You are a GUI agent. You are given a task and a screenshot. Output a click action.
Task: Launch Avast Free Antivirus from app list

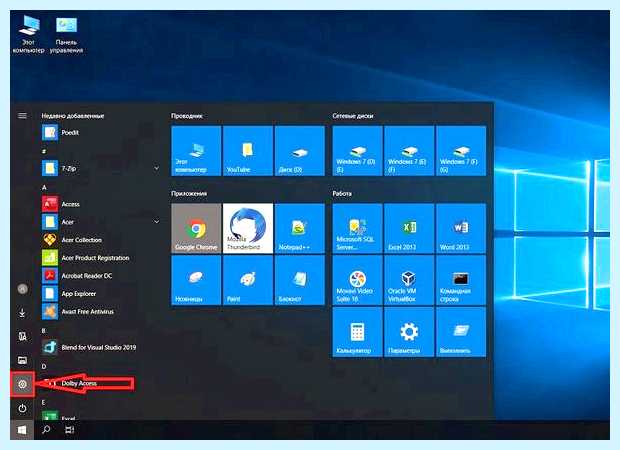coord(101,312)
